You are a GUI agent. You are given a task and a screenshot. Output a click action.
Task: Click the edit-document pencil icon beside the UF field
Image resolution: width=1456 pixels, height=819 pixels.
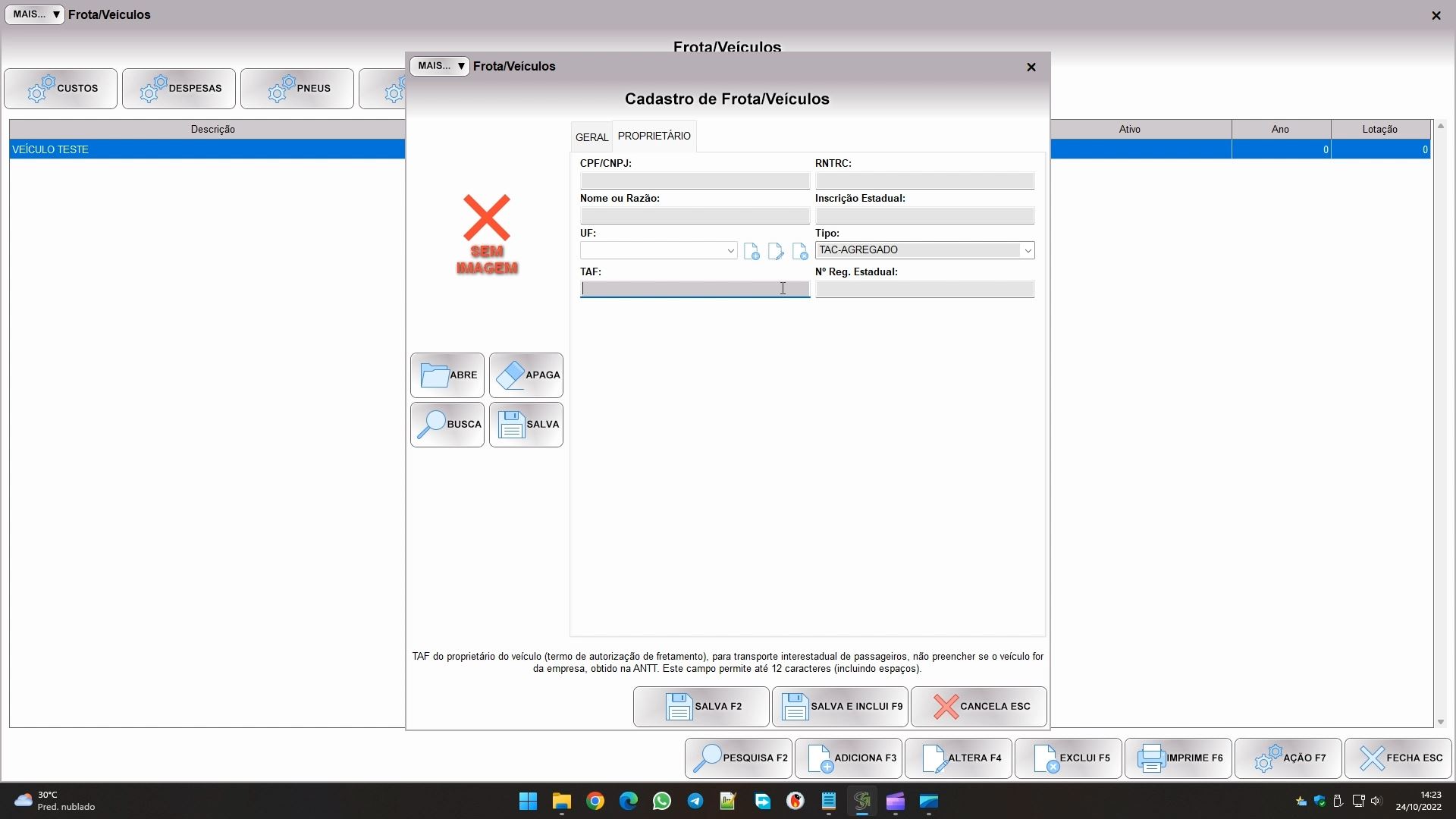click(775, 251)
